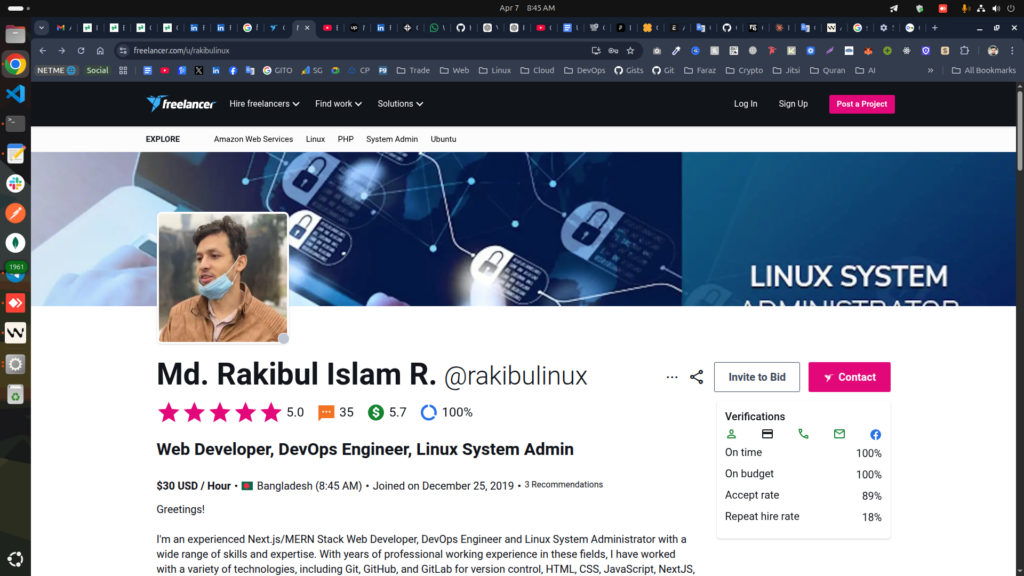Expand Hire freelancers dropdown menu
1024x576 pixels.
(264, 104)
